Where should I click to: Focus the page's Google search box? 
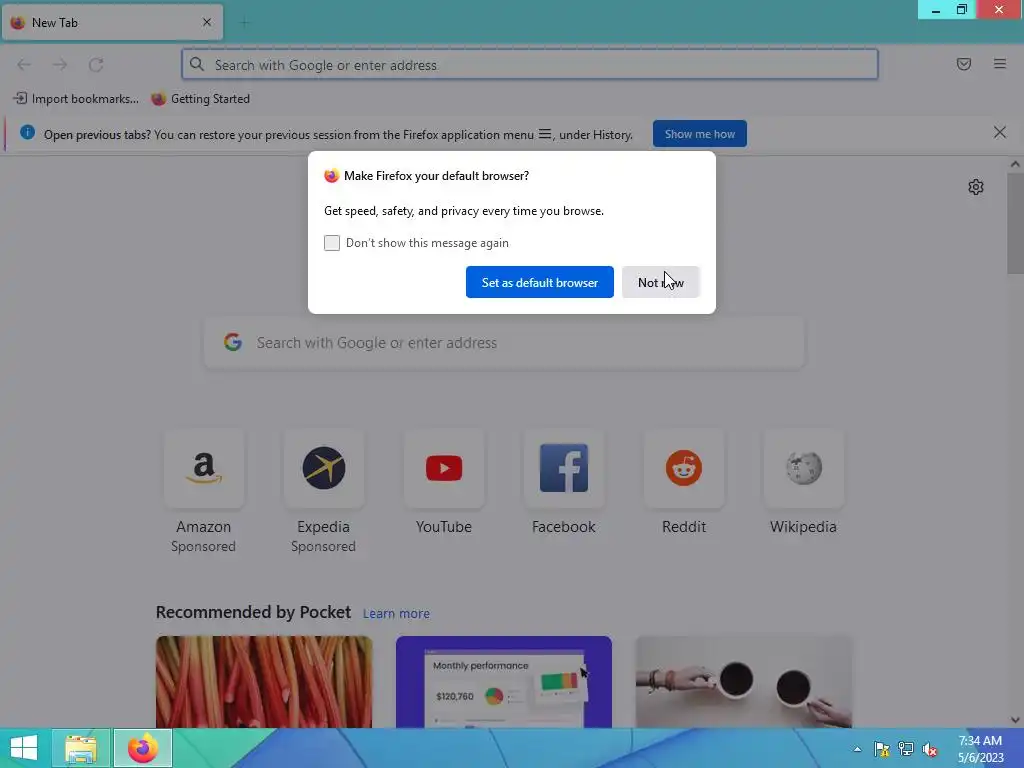(504, 343)
